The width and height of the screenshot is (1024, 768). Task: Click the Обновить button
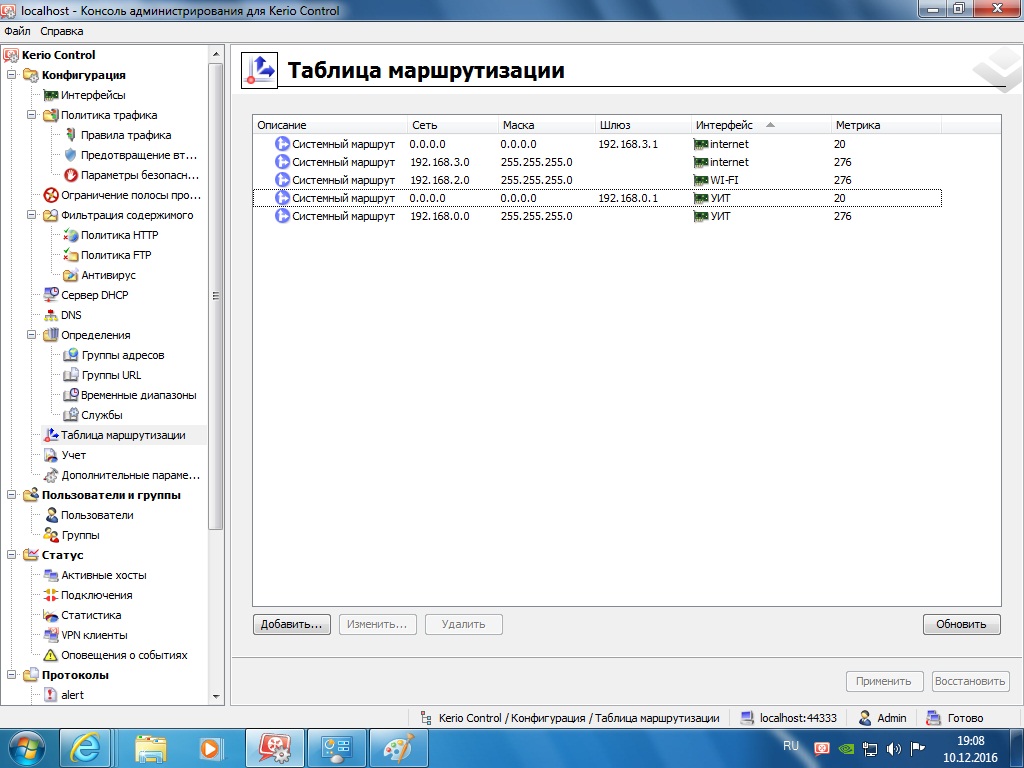(x=961, y=624)
